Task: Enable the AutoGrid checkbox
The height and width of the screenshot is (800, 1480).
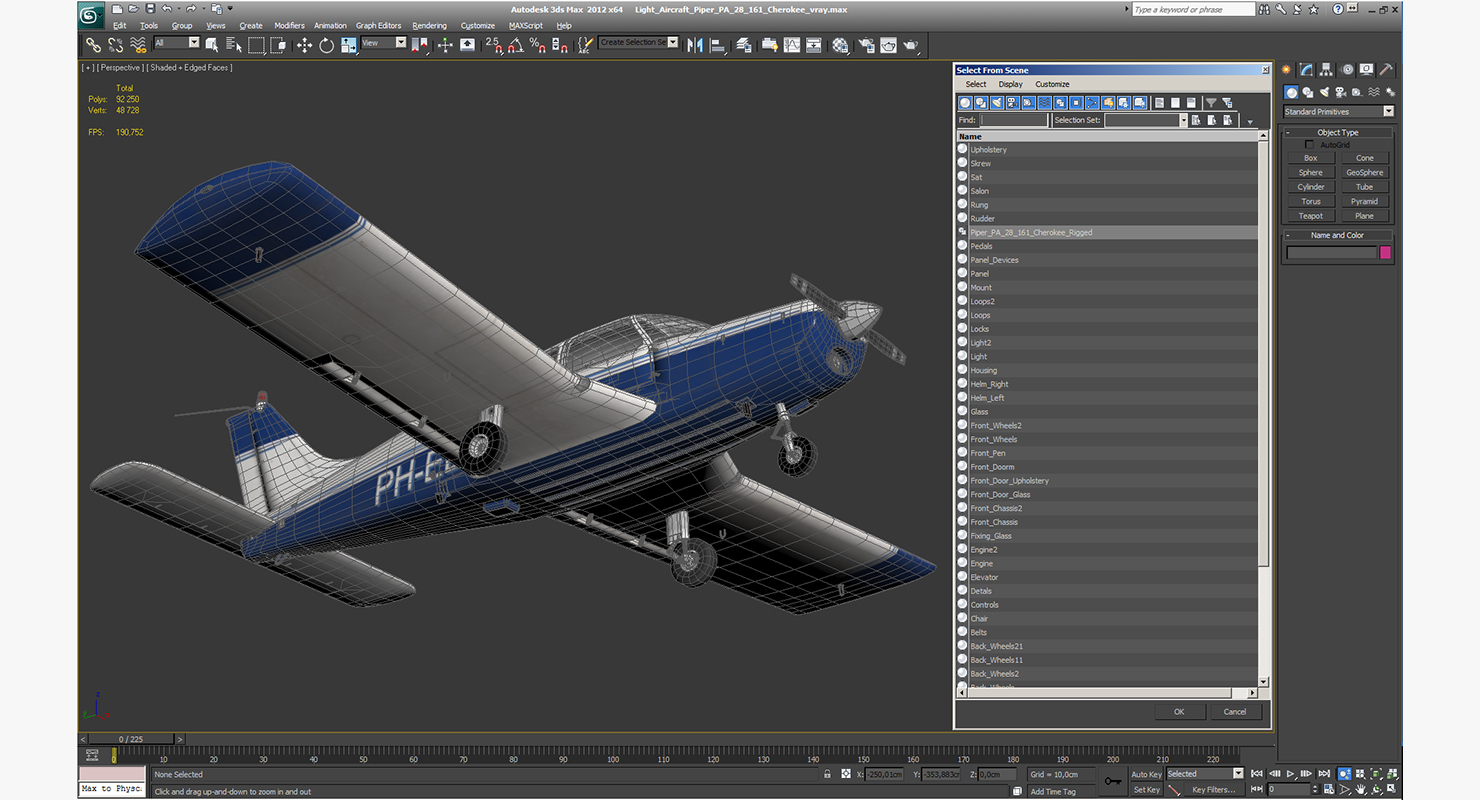Action: pos(1310,145)
